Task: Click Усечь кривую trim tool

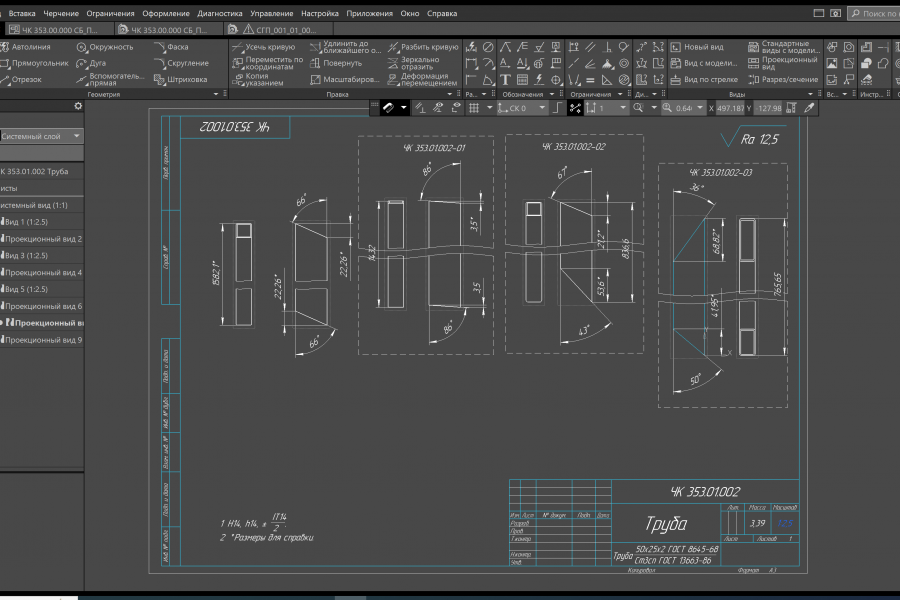Action: 263,47
